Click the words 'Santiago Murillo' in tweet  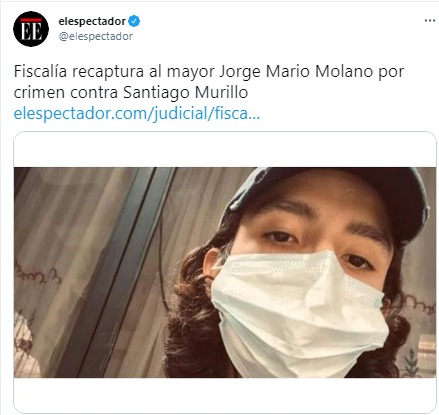point(186,93)
